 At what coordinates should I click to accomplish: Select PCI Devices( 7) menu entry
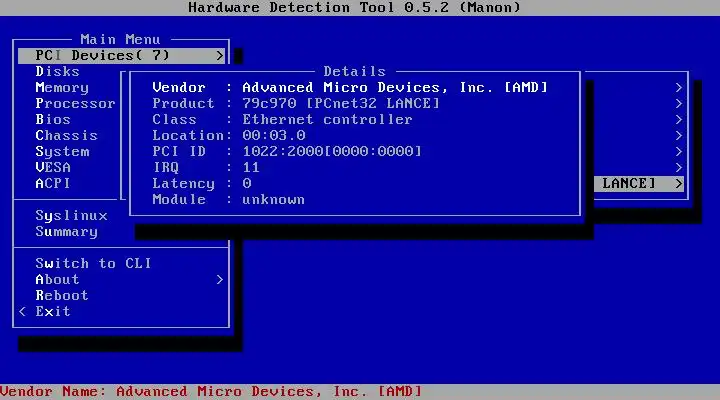coord(121,56)
